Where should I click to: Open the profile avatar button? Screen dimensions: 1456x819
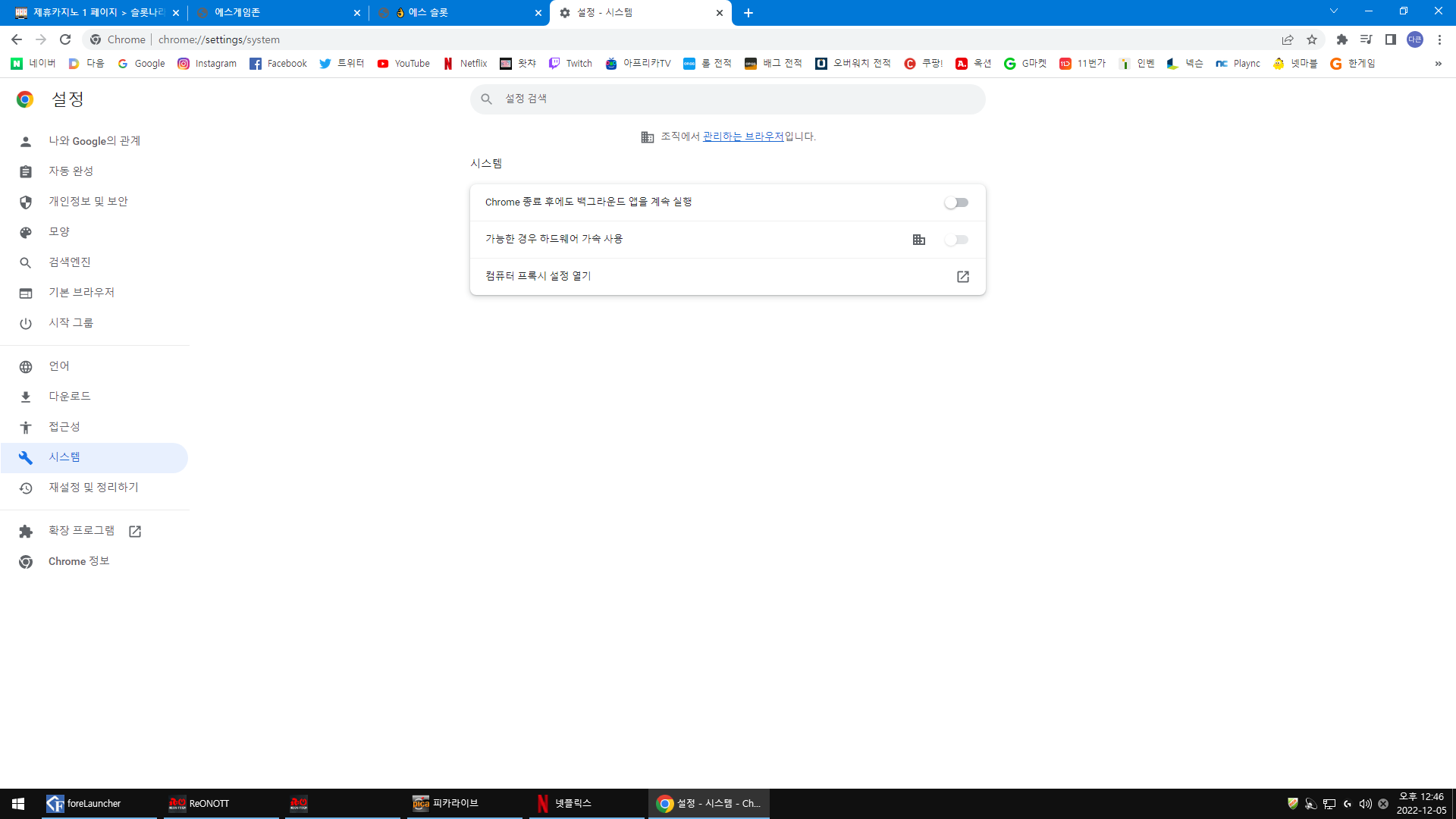(1415, 39)
